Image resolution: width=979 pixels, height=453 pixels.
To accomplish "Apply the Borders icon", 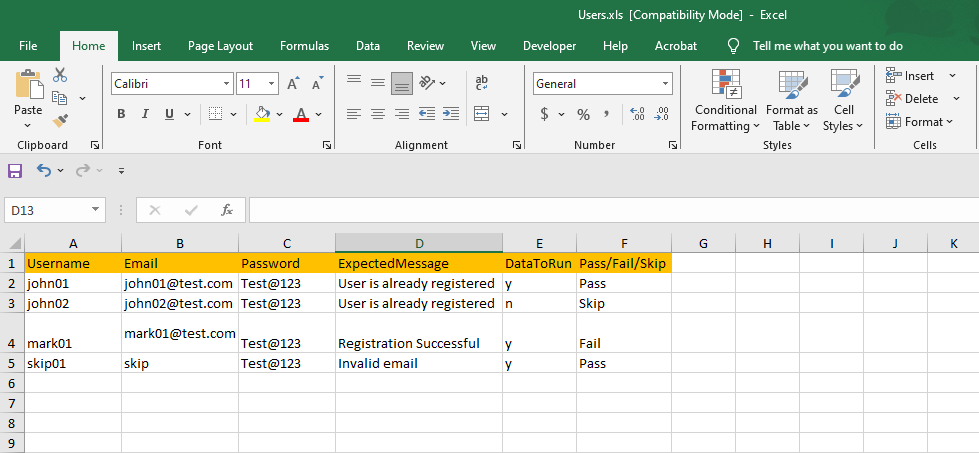I will tap(216, 114).
